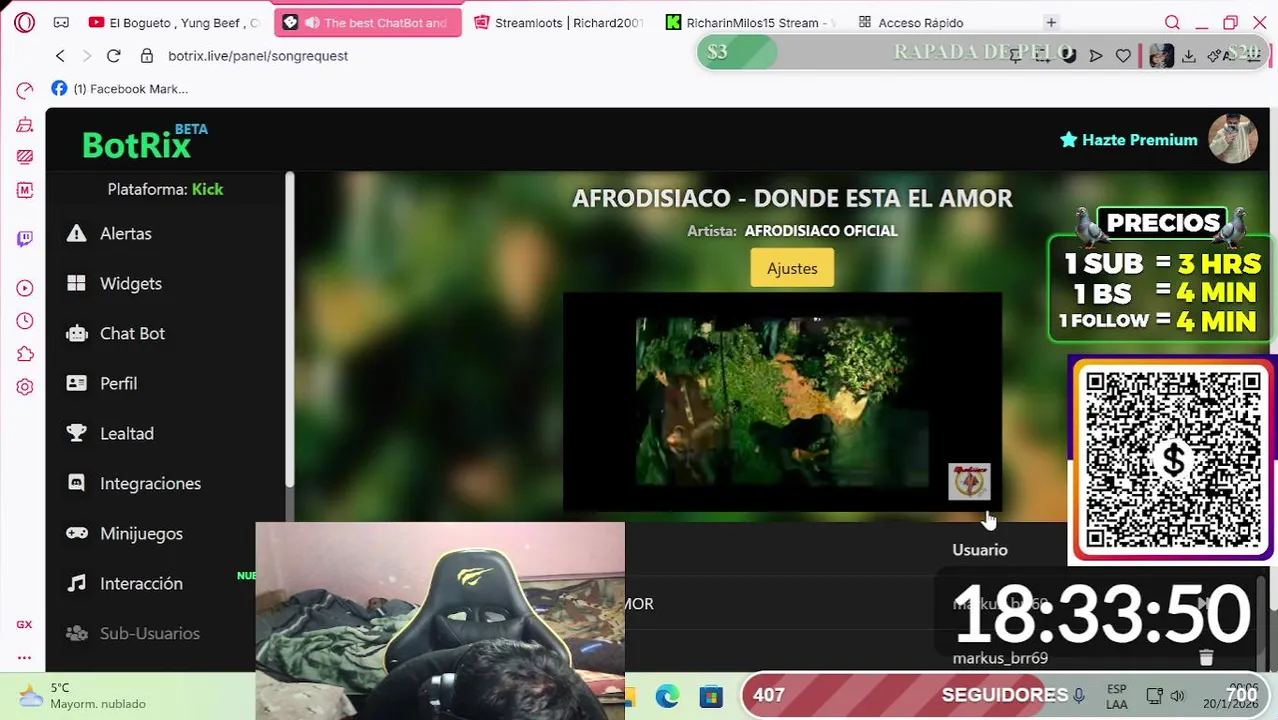Screen dimensions: 1278x720
Task: Go back with the browser back arrow
Action: coord(60,56)
